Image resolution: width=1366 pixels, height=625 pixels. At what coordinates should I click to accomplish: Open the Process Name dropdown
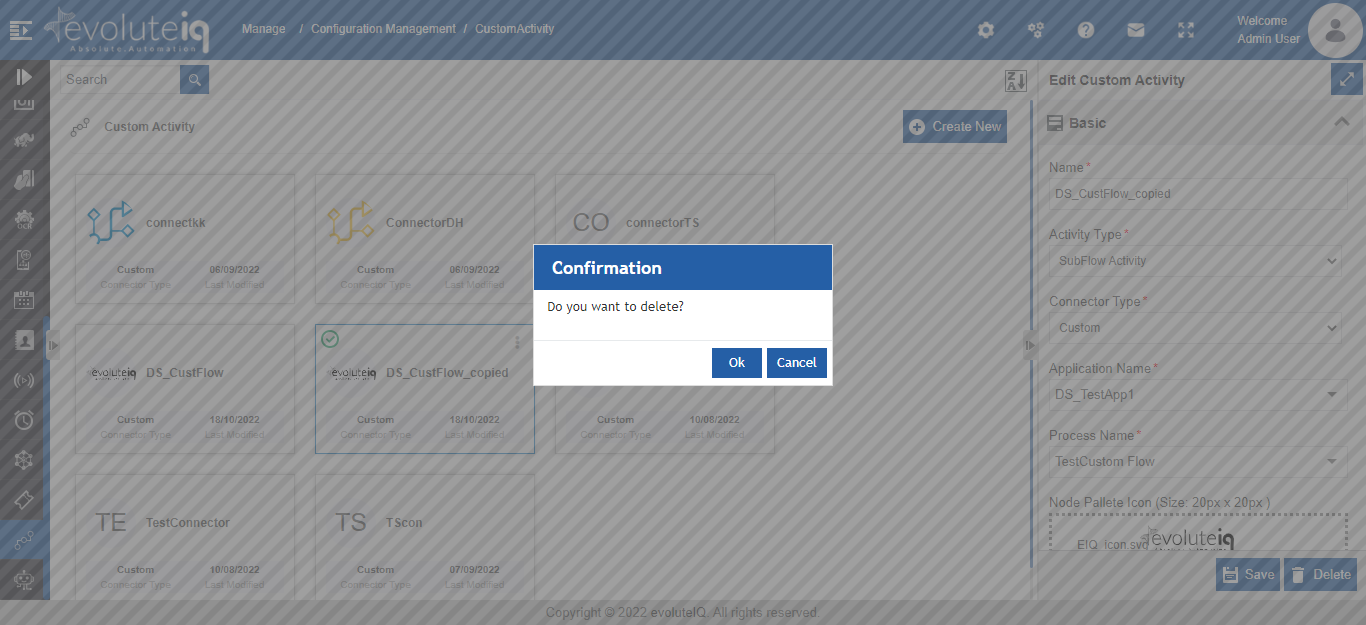click(1198, 461)
